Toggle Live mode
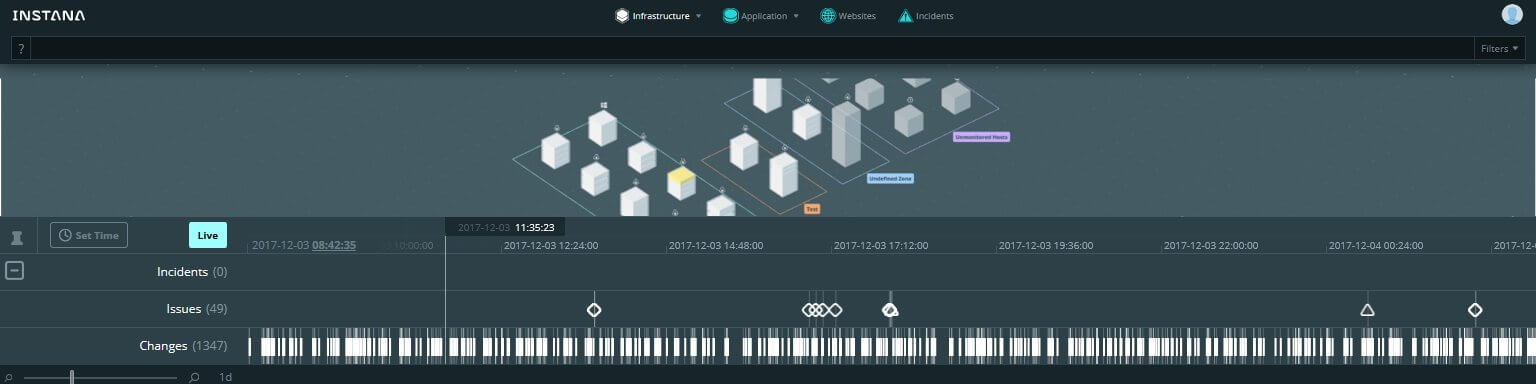 coord(208,235)
